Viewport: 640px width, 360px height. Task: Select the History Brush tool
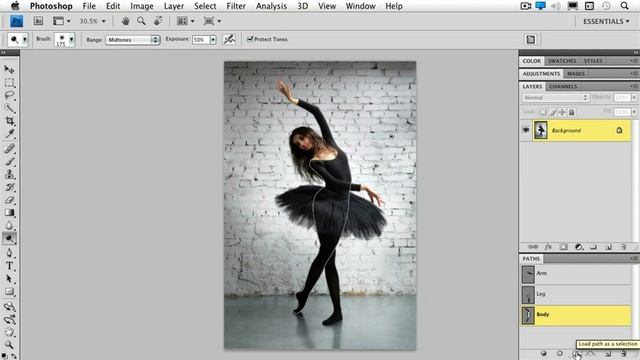[9, 187]
